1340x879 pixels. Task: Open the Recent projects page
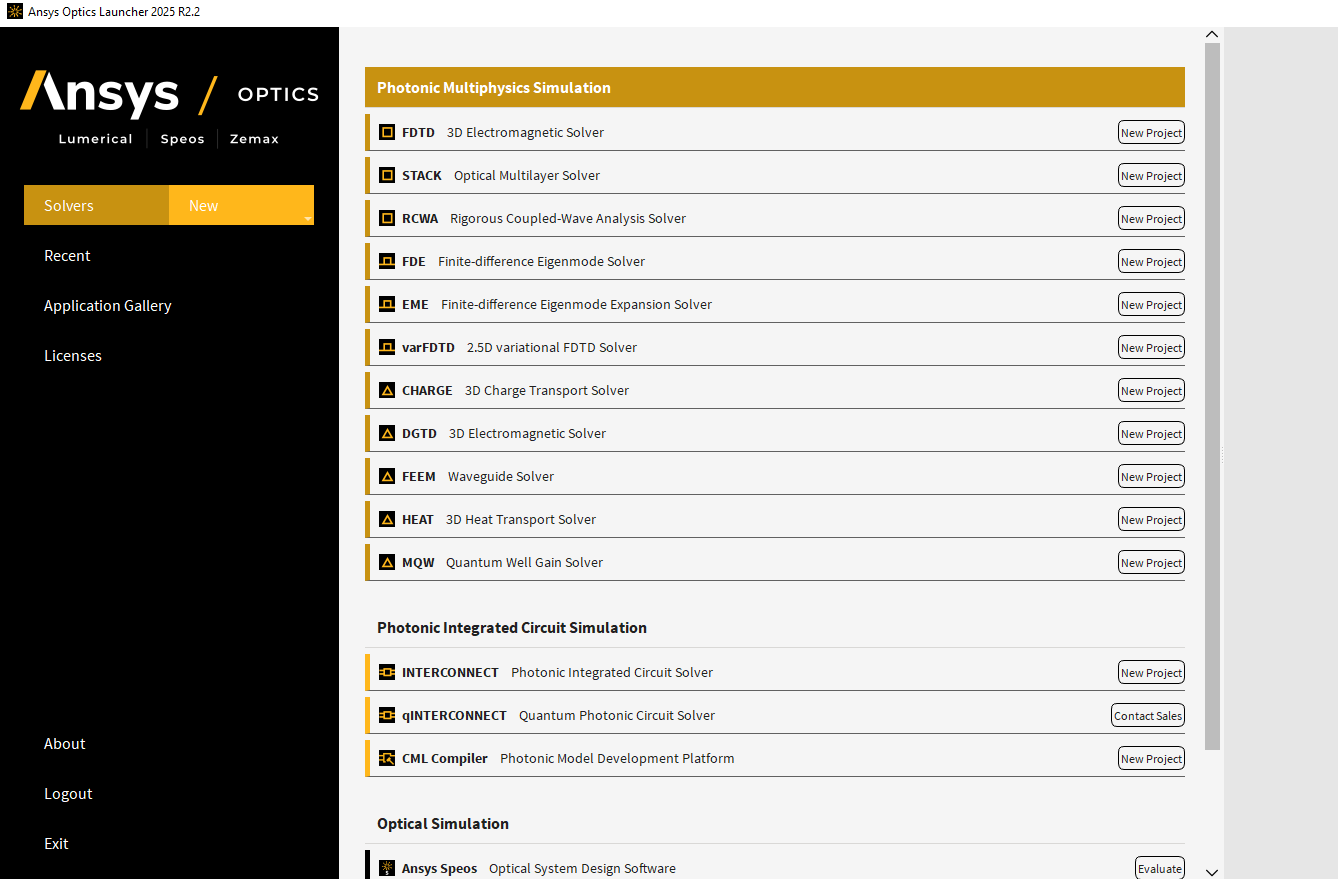[x=67, y=256]
